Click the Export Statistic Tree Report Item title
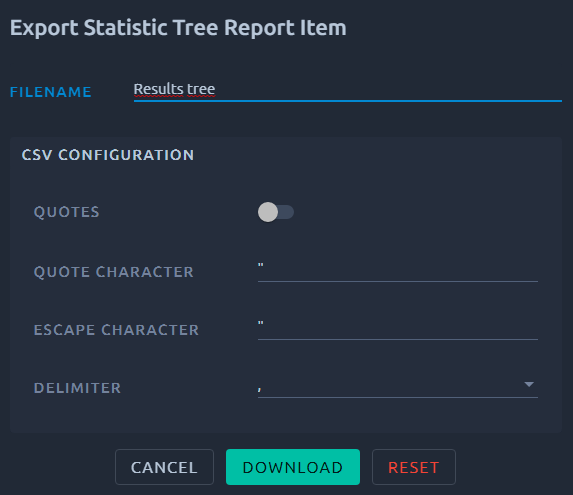This screenshot has width=573, height=495. [178, 28]
